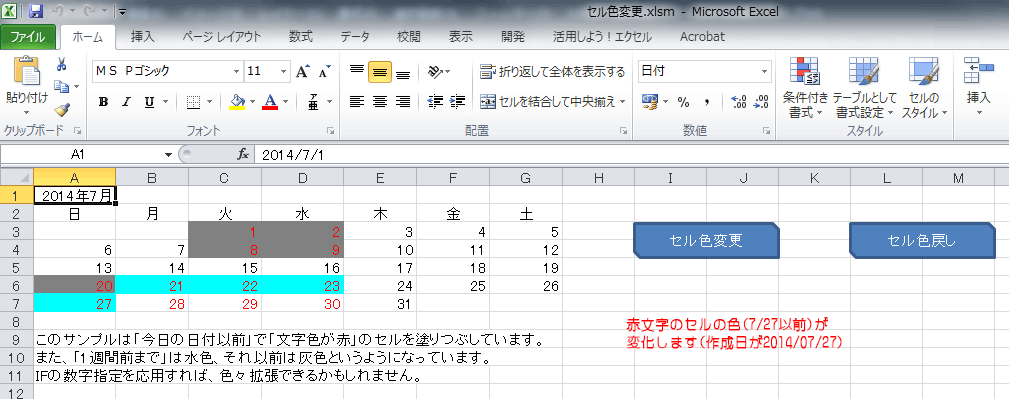The height and width of the screenshot is (399, 1009).
Task: Toggle middle vertical alignment
Action: click(x=380, y=71)
